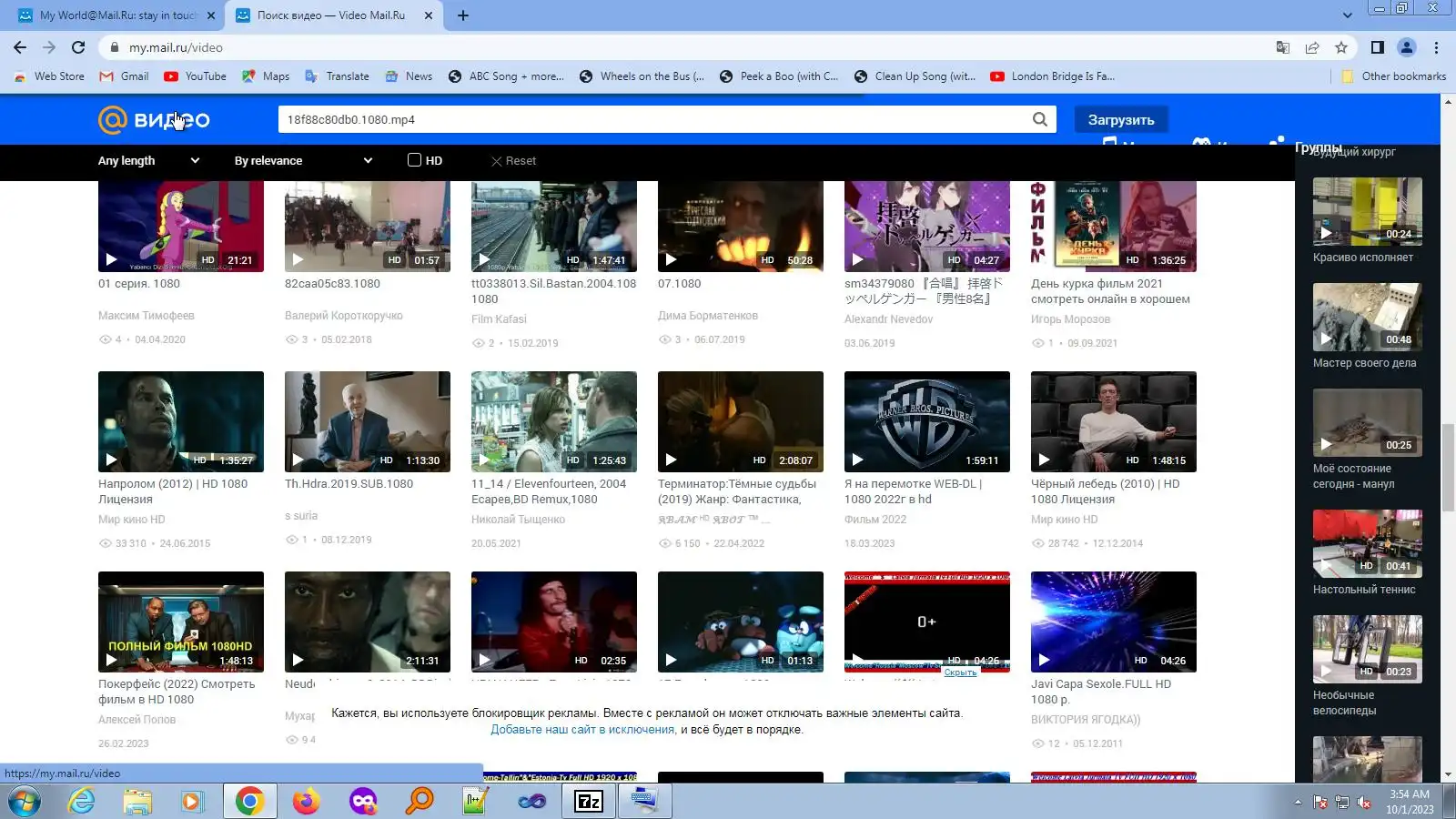1456x819 pixels.
Task: Click 'Добавьте наш сайт в исключения' link
Action: (583, 729)
